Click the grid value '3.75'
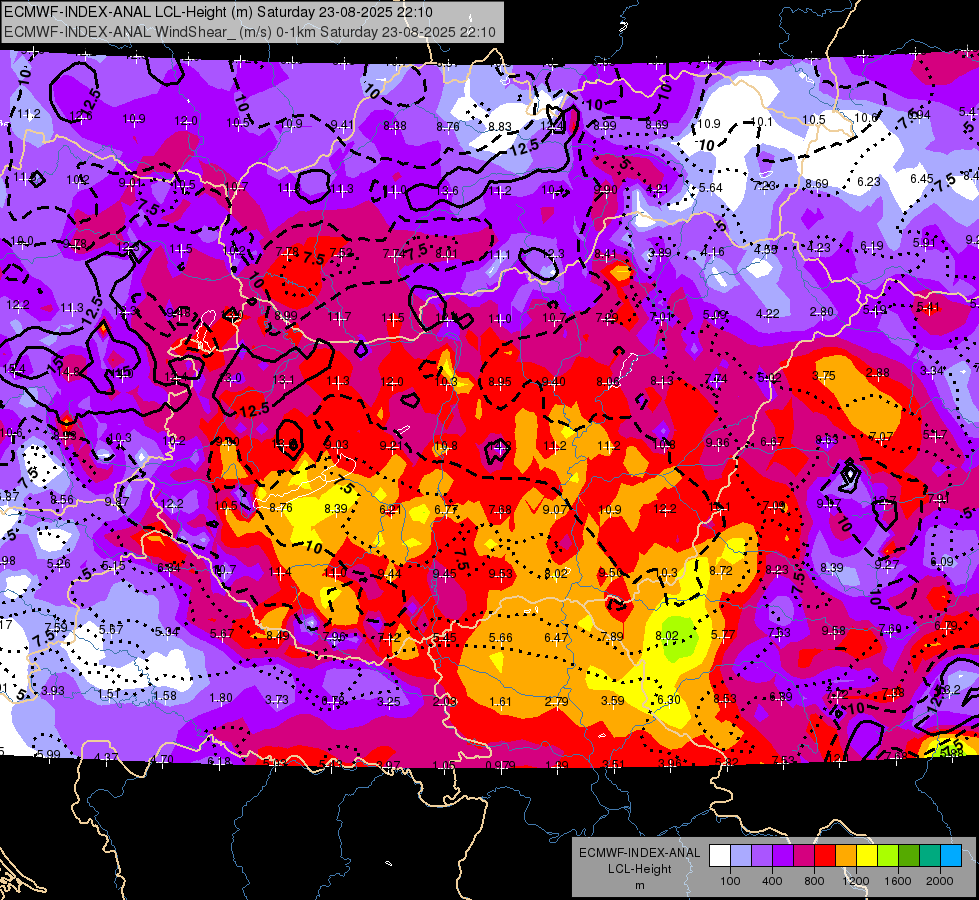 [x=824, y=375]
